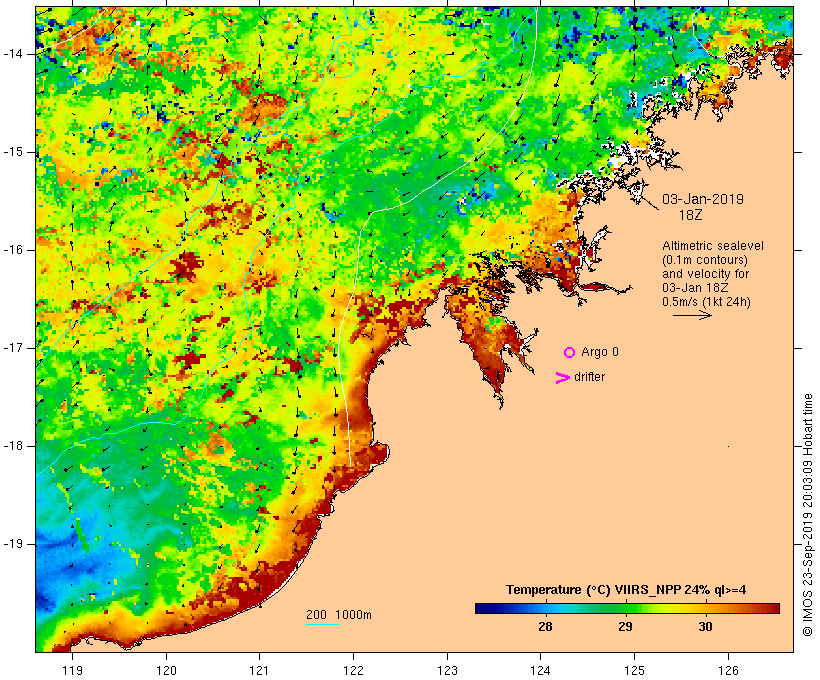Click the 'and velocity for' text
This screenshot has width=820, height=680.
(705, 274)
